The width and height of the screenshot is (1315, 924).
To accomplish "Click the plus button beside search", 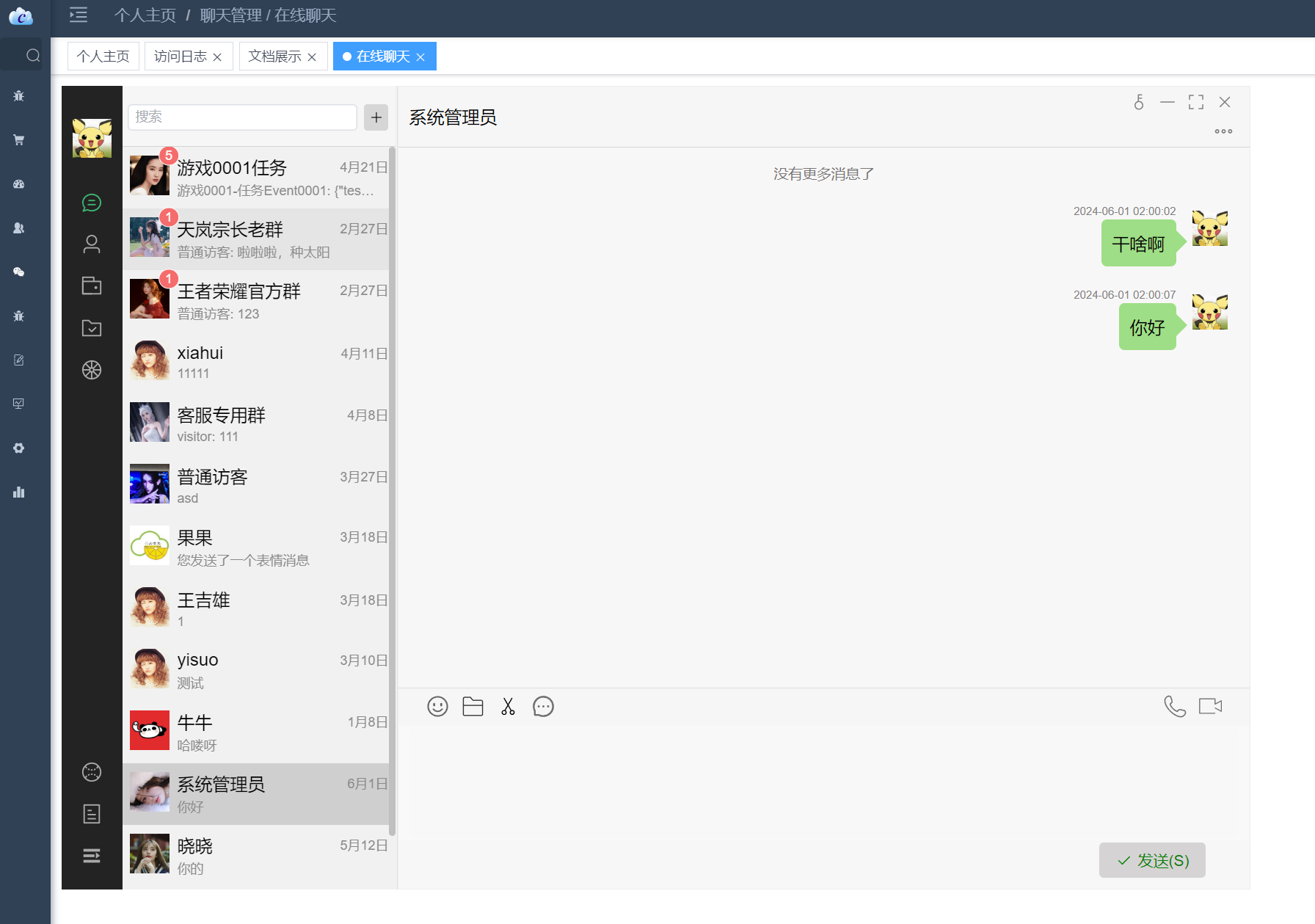I will [376, 117].
